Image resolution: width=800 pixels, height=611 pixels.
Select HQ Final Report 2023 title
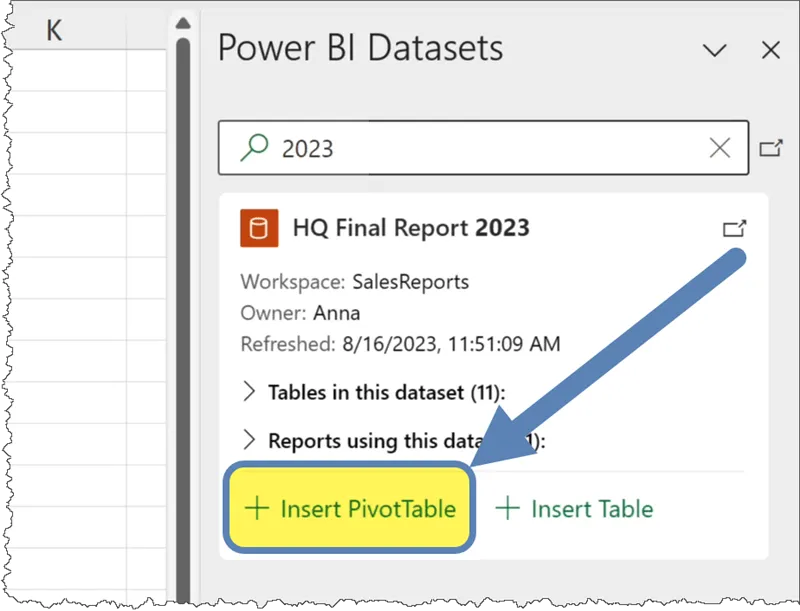[411, 228]
